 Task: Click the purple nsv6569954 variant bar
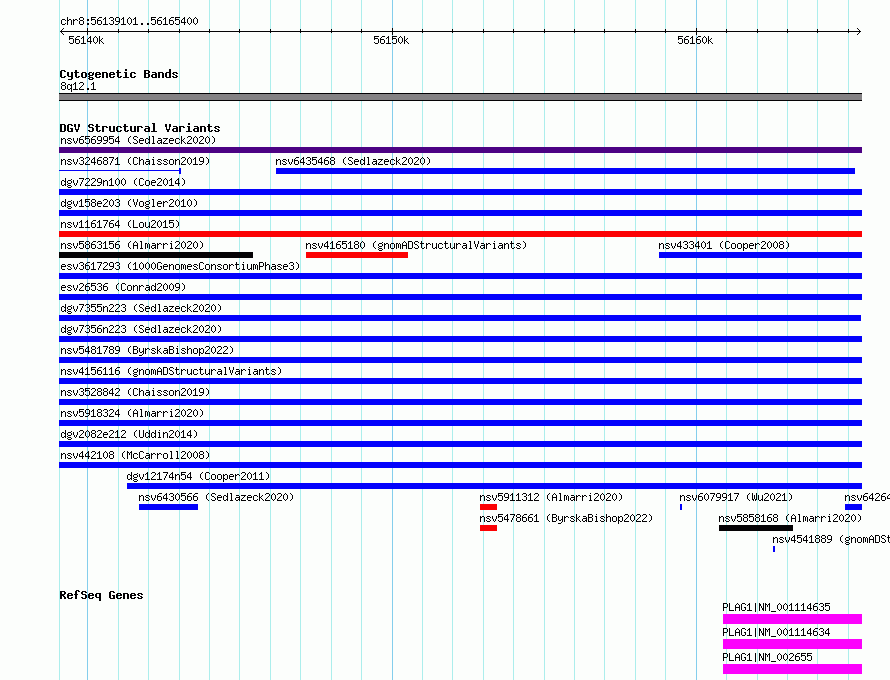pyautogui.click(x=460, y=150)
